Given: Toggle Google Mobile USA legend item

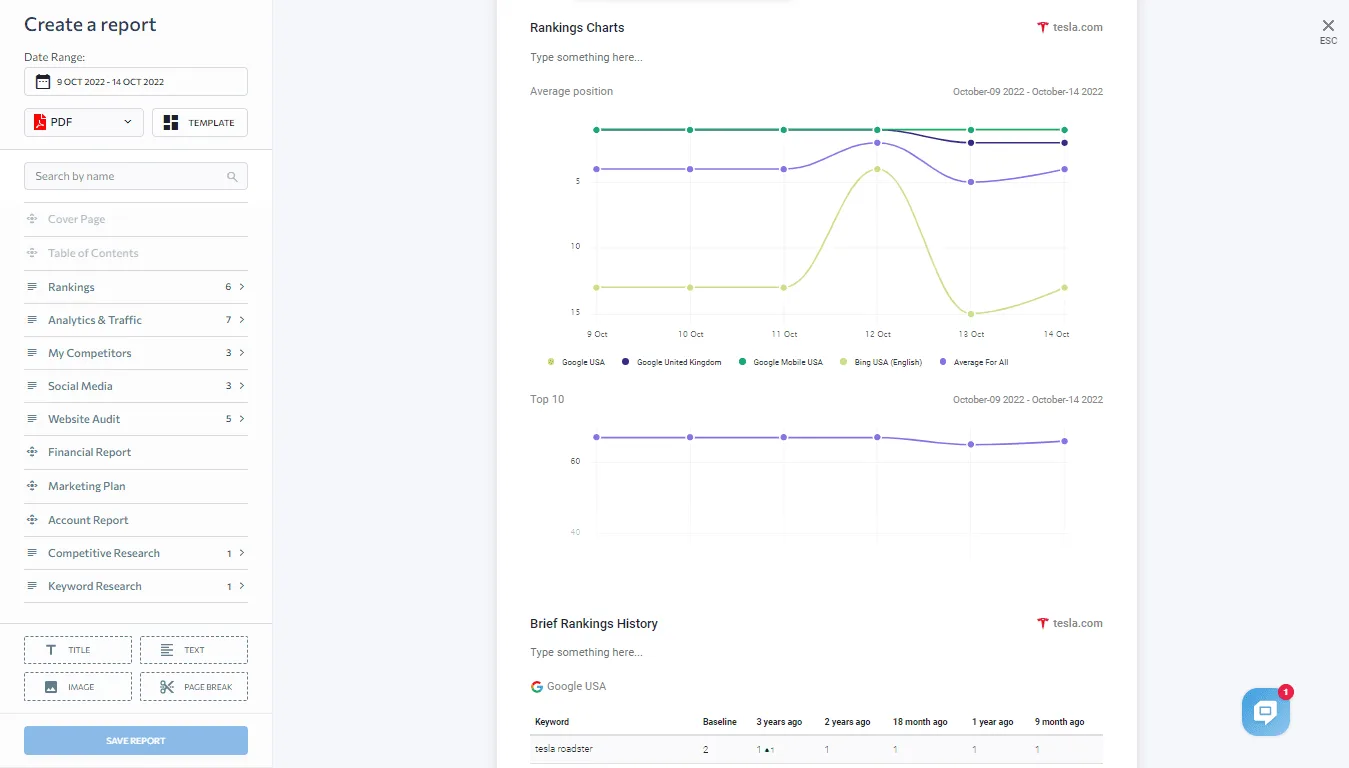Looking at the screenshot, I should pyautogui.click(x=781, y=362).
